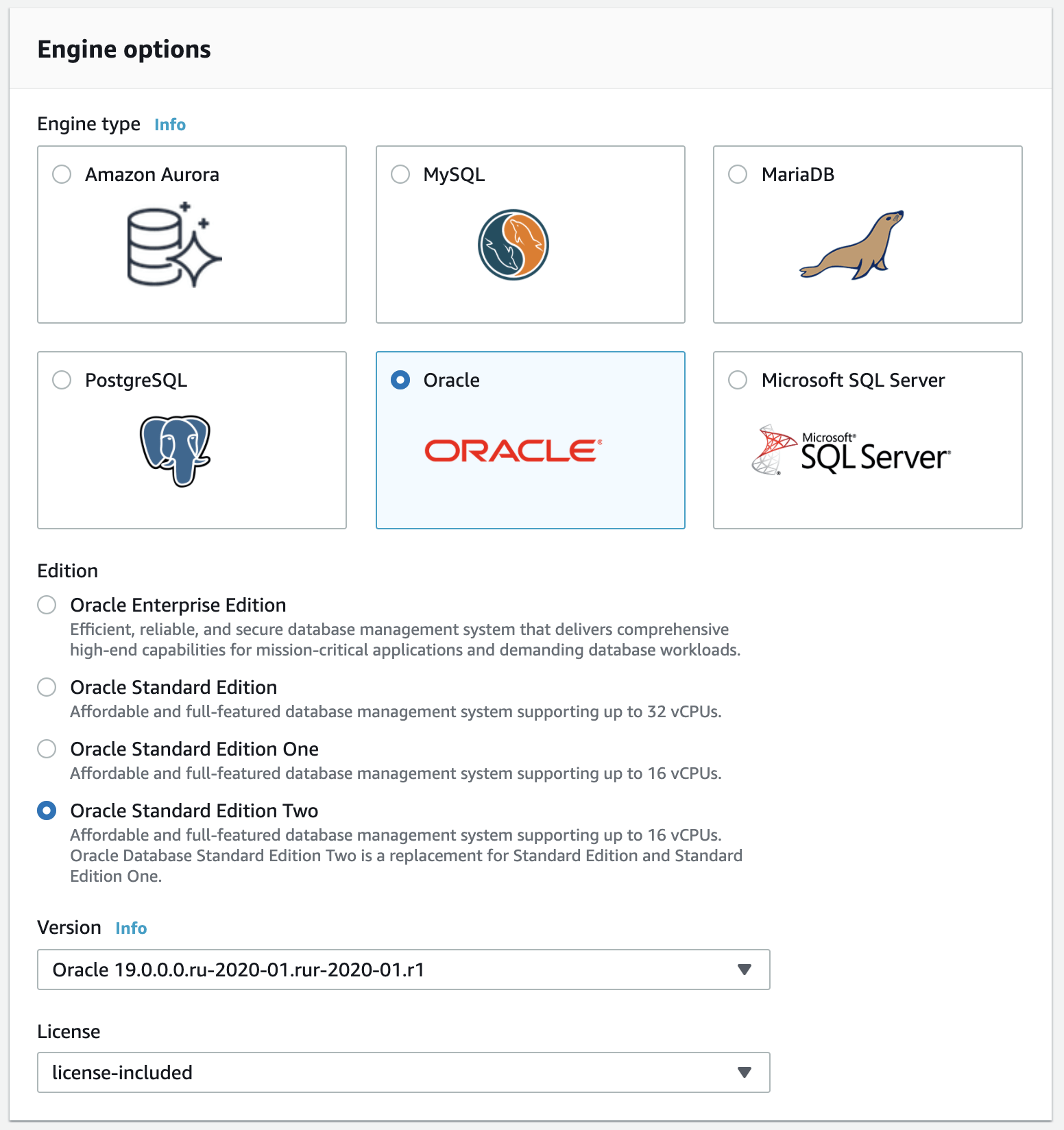Select Microsoft SQL Server engine

click(738, 380)
